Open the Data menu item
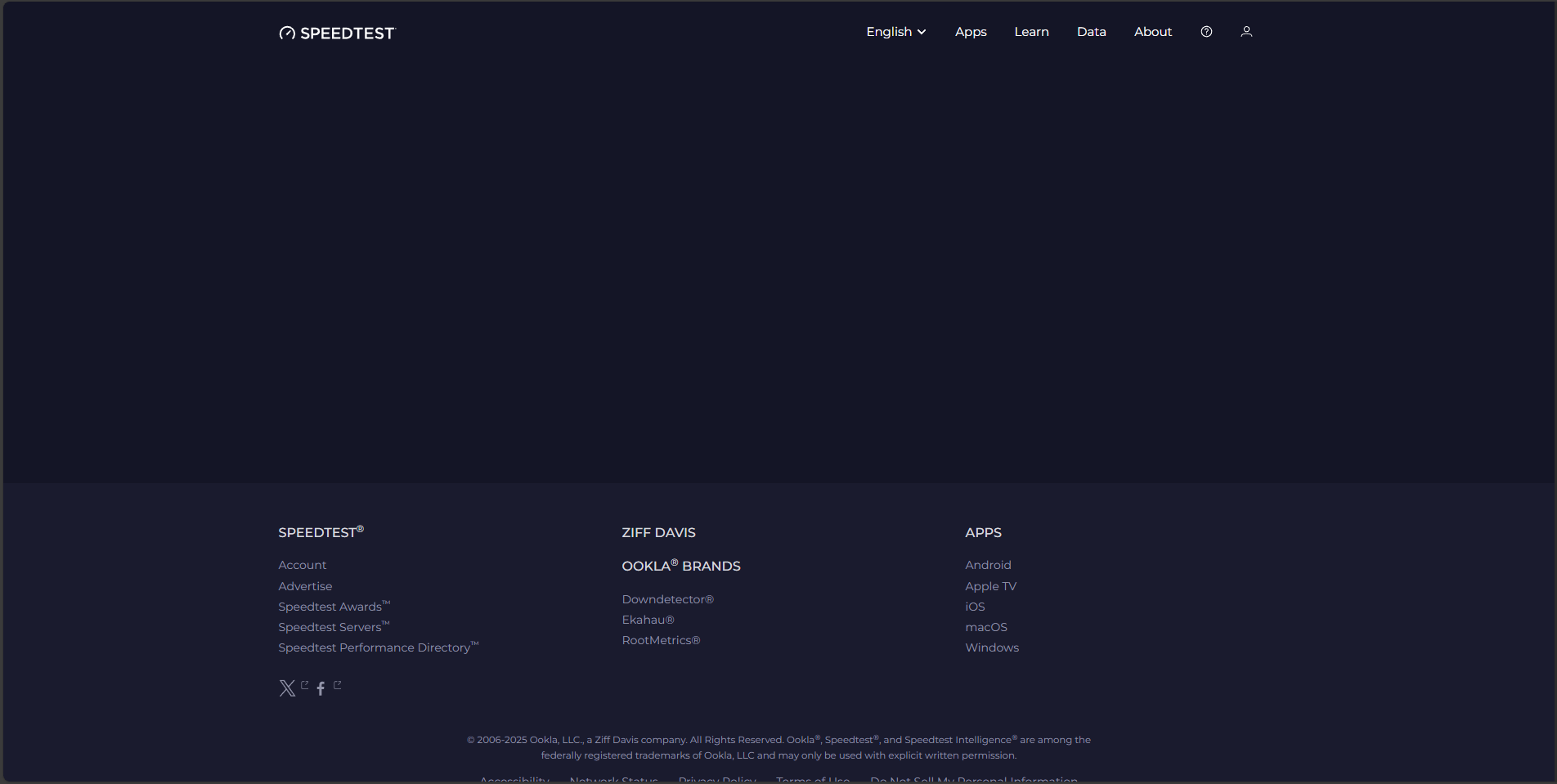This screenshot has height=784, width=1557. pyautogui.click(x=1091, y=32)
